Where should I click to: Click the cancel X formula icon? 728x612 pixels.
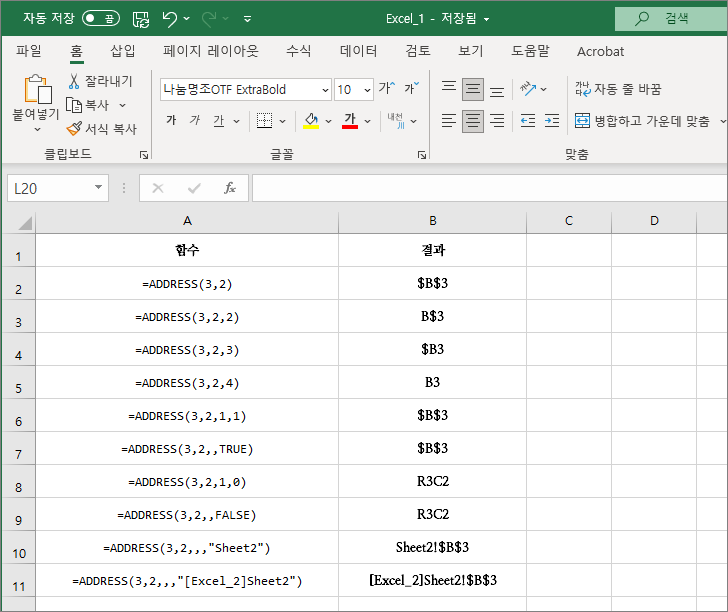[158, 188]
